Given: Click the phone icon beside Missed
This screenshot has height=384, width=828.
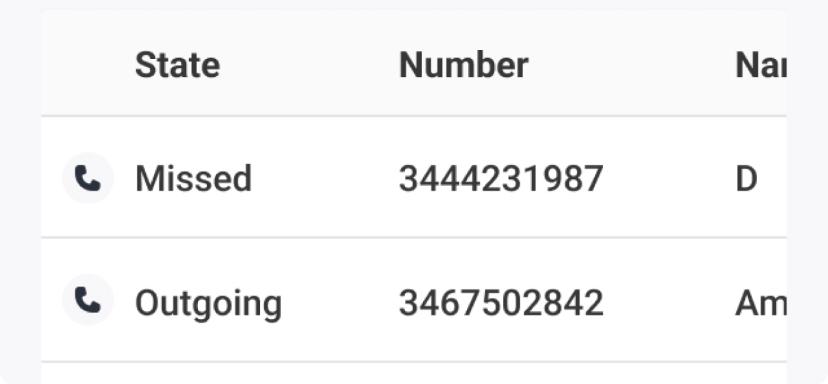Looking at the screenshot, I should pos(88,178).
